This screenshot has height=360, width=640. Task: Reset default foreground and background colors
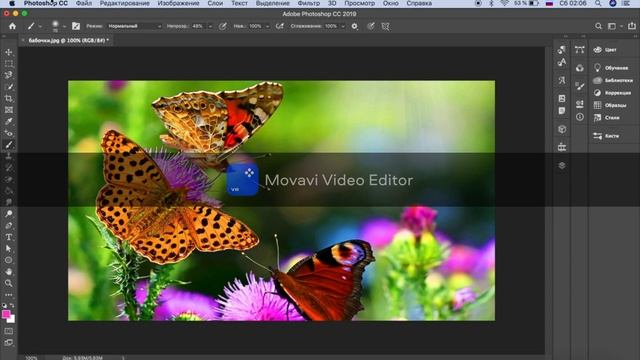click(x=4, y=305)
